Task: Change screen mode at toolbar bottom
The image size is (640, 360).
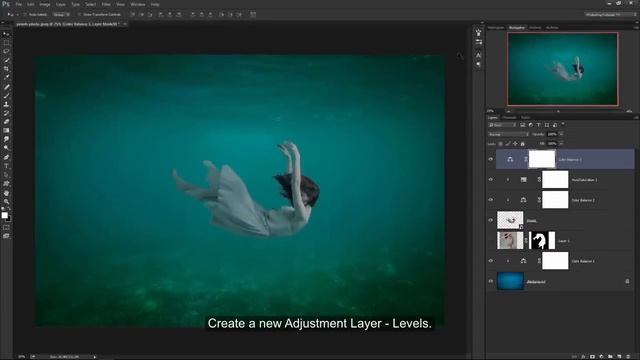Action: (x=6, y=236)
